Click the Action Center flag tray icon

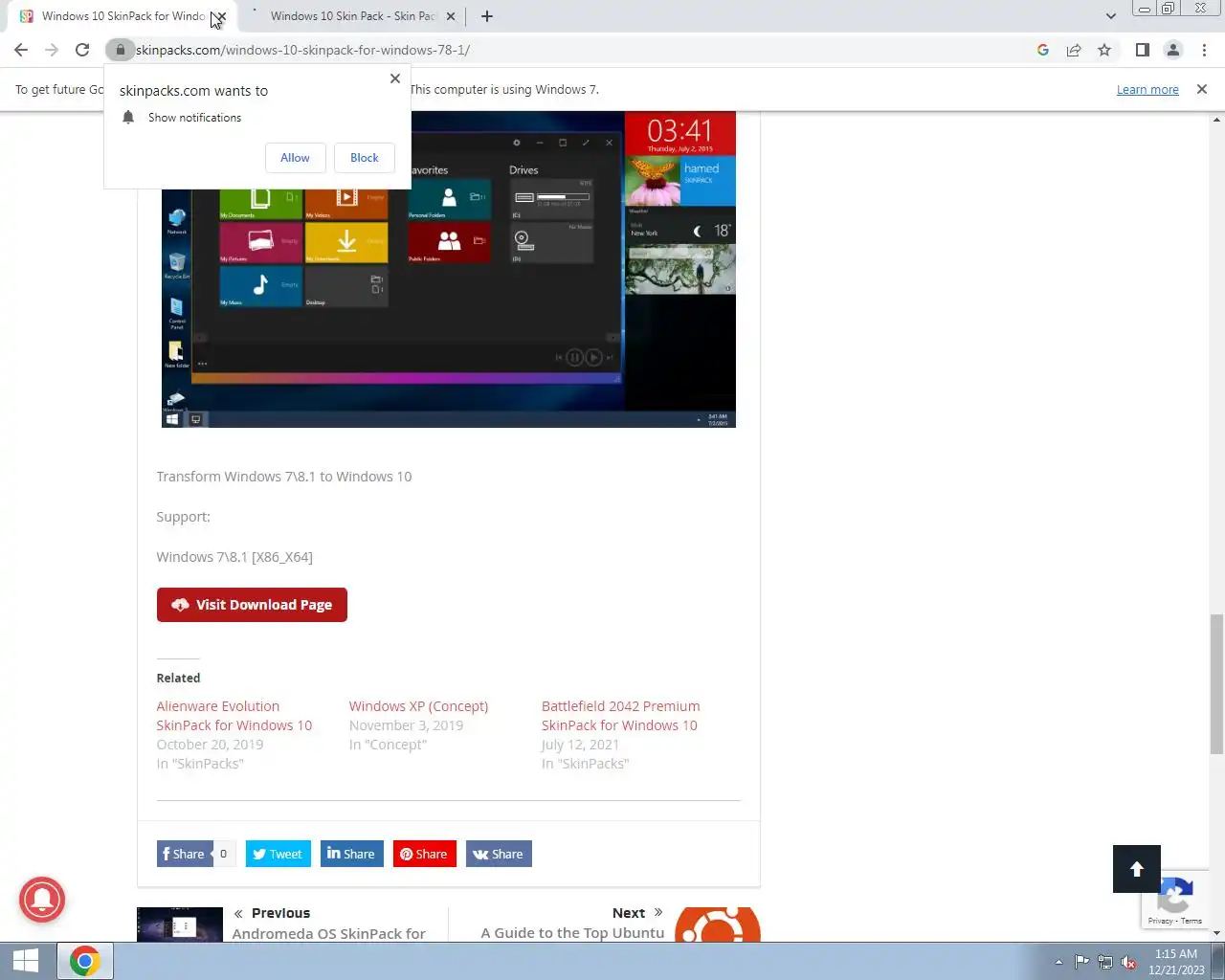[1081, 962]
